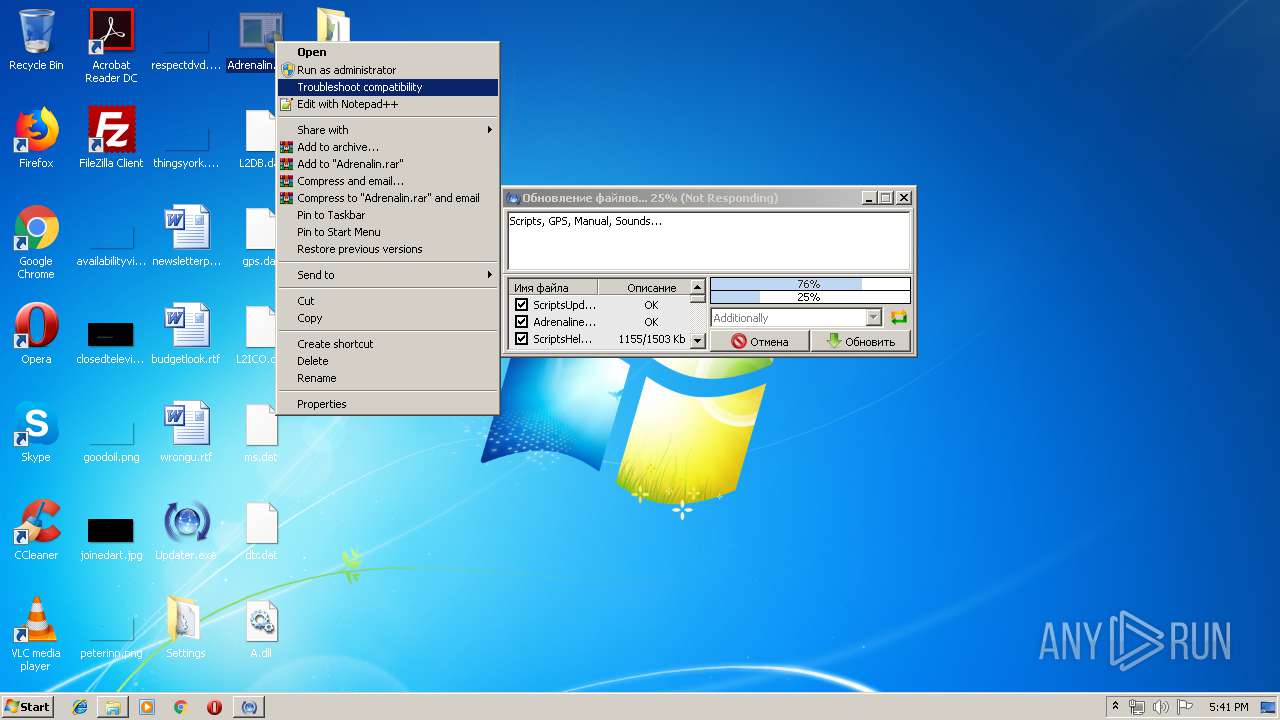This screenshot has height=720, width=1280.
Task: Choose Rename in context menu
Action: [388, 378]
